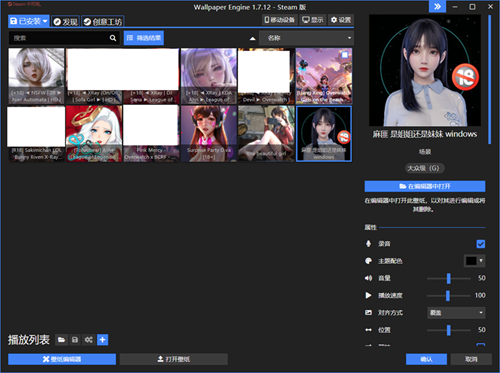Click the 播放列表 playlist heading
Screen dimensions: 500x373
tap(29, 340)
